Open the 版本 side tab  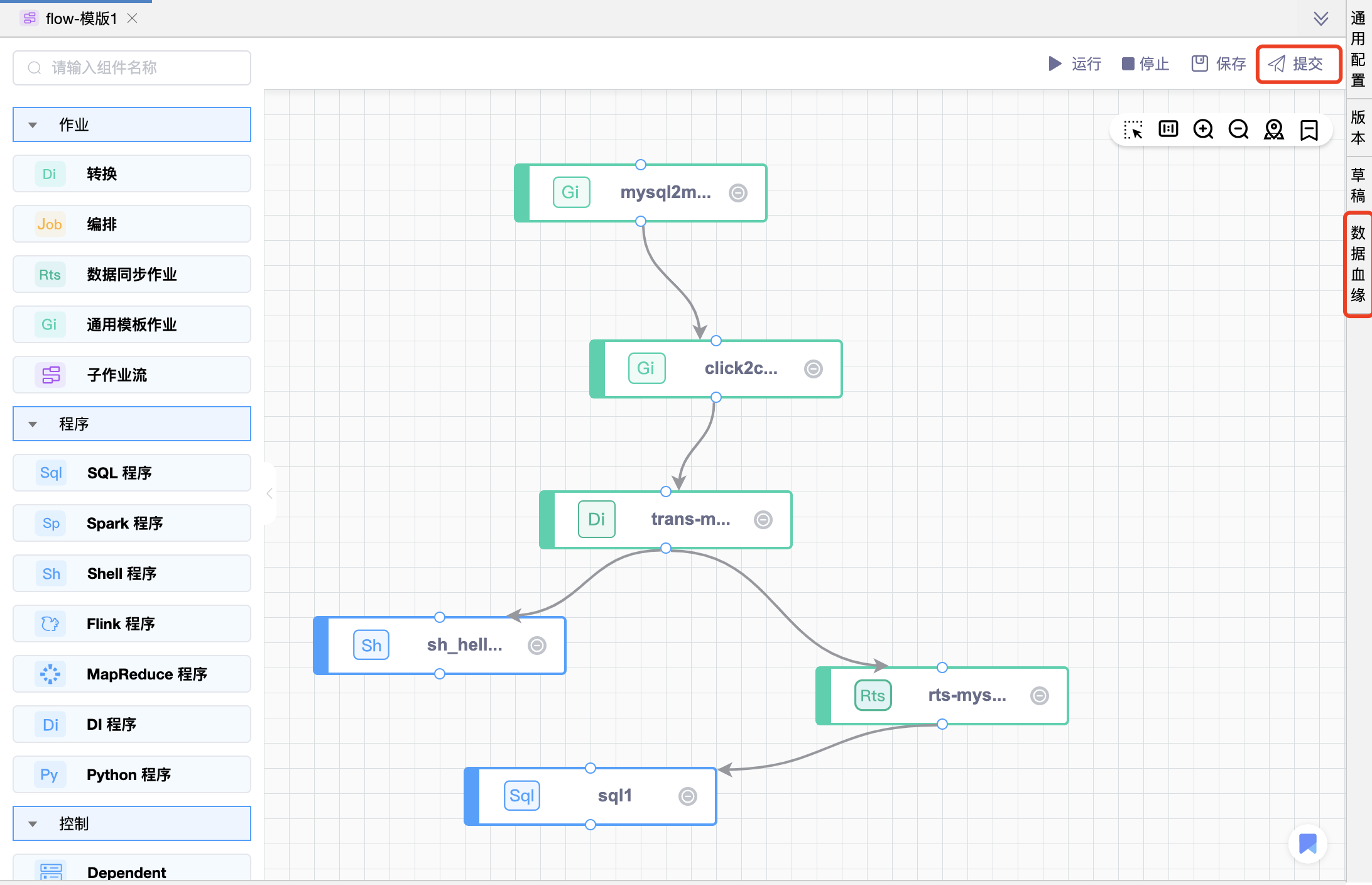(x=1358, y=127)
